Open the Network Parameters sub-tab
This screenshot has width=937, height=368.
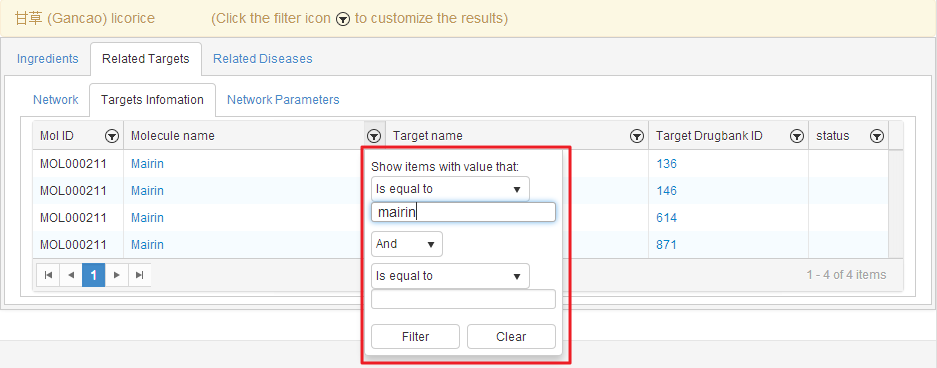(283, 100)
